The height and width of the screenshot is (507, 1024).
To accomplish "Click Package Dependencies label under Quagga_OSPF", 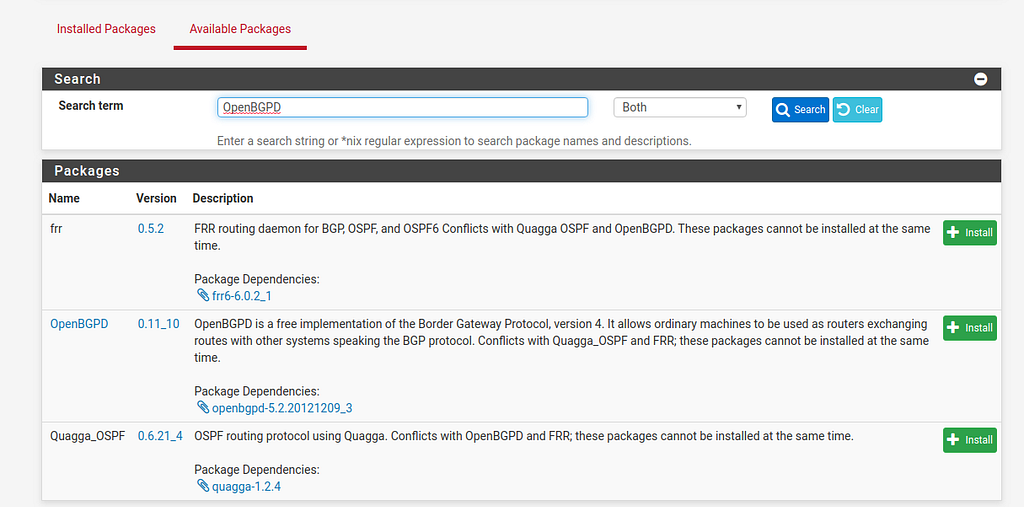I will pyautogui.click(x=257, y=470).
